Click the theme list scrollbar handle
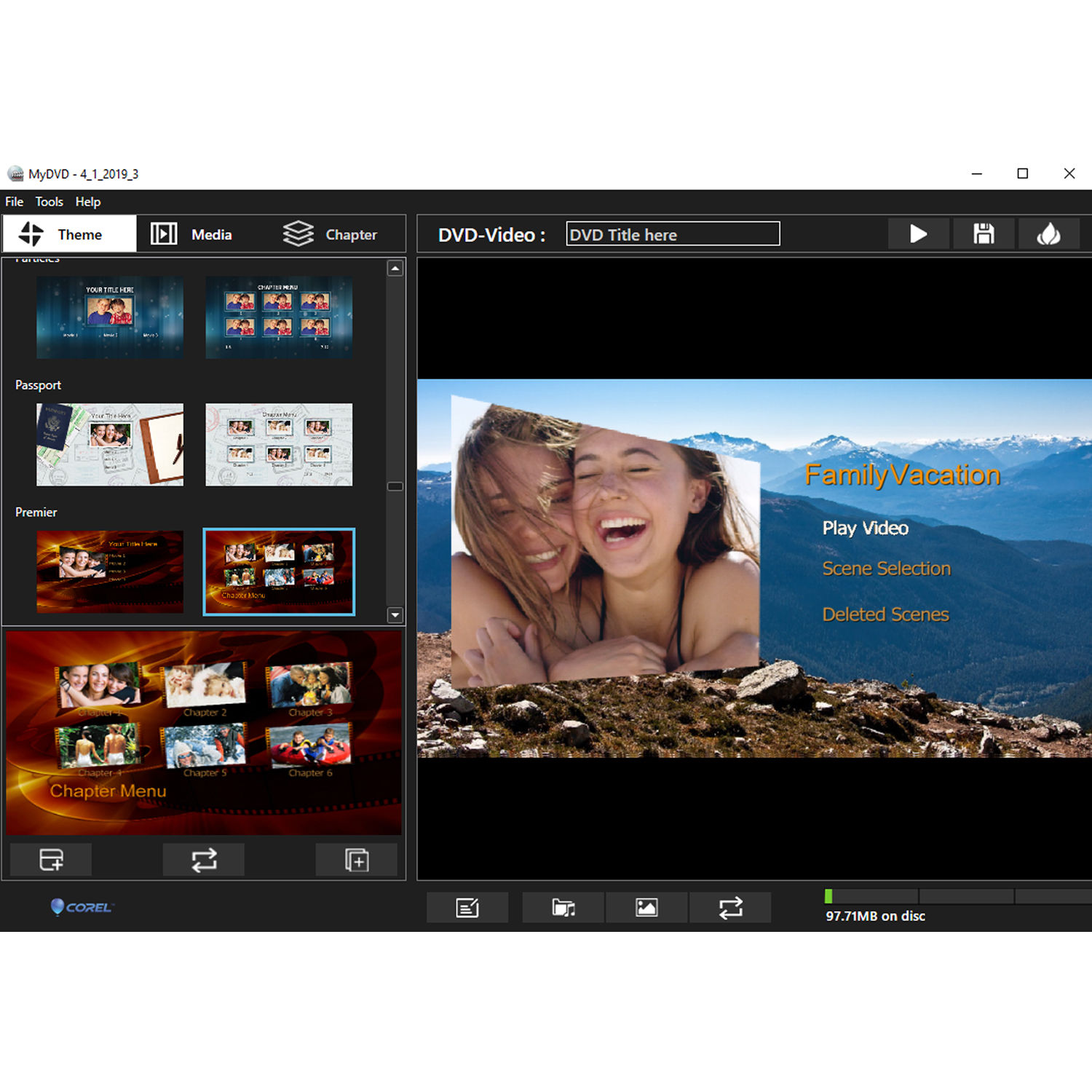 coord(395,486)
